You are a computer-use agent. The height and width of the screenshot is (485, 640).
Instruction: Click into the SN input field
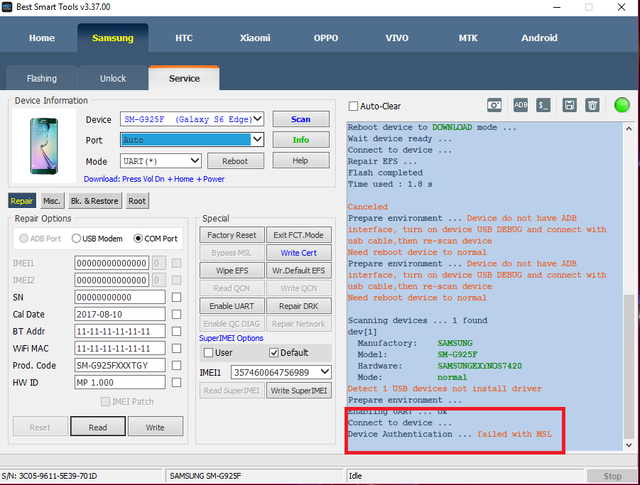click(x=120, y=297)
